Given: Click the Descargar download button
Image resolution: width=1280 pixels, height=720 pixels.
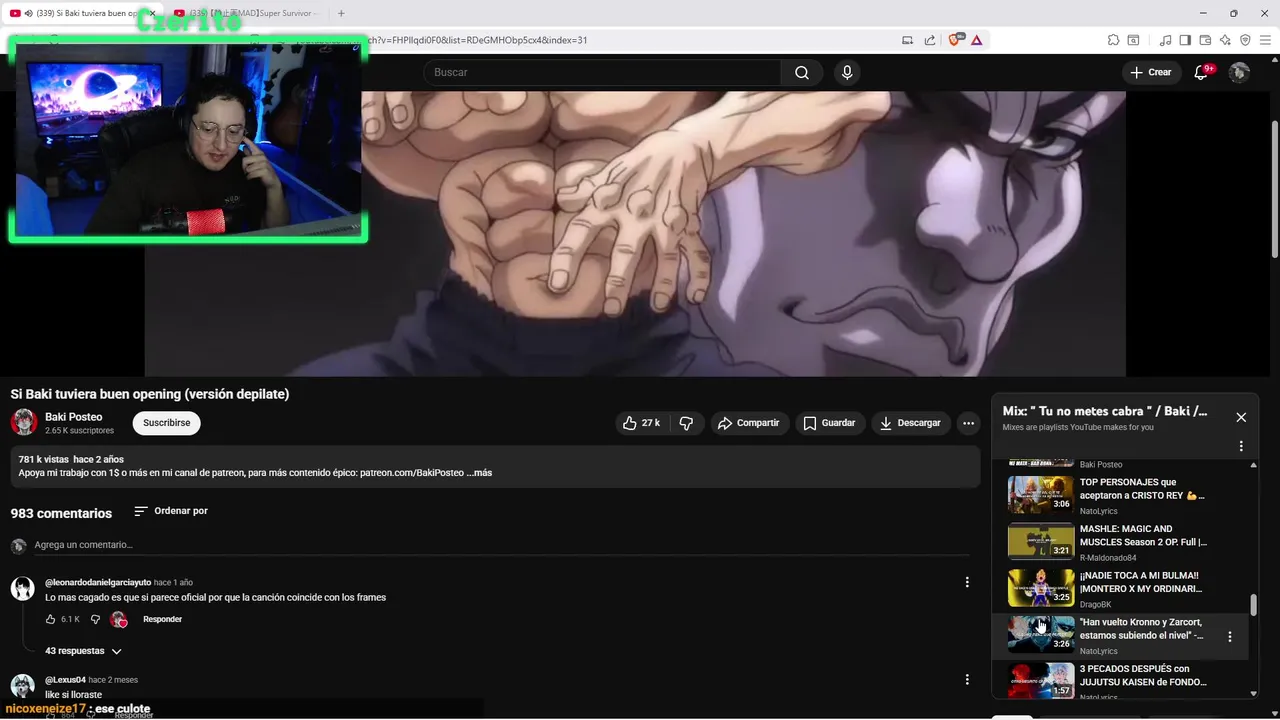Looking at the screenshot, I should point(909,423).
